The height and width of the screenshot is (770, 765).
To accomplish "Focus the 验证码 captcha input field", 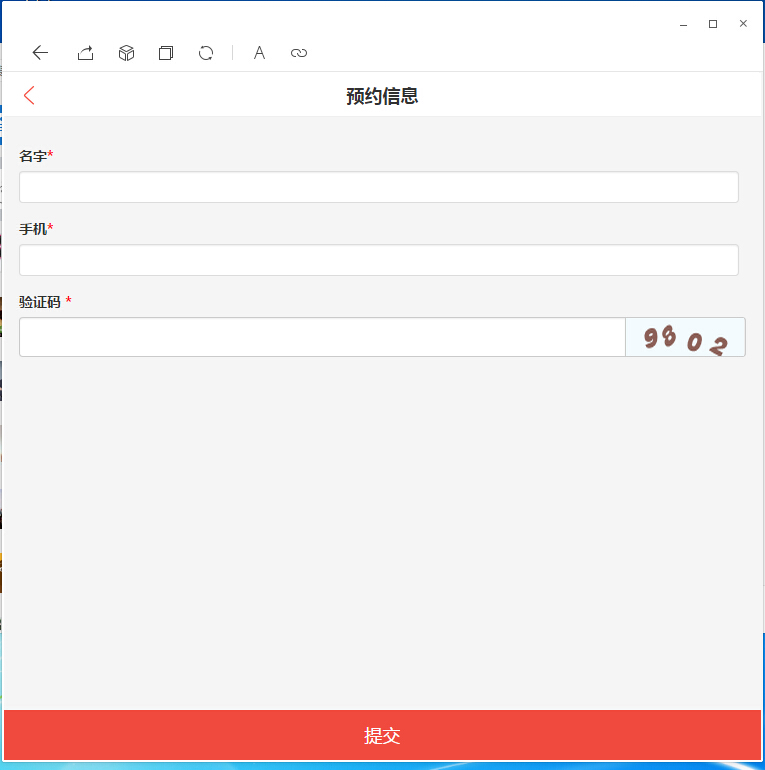I will [x=322, y=337].
